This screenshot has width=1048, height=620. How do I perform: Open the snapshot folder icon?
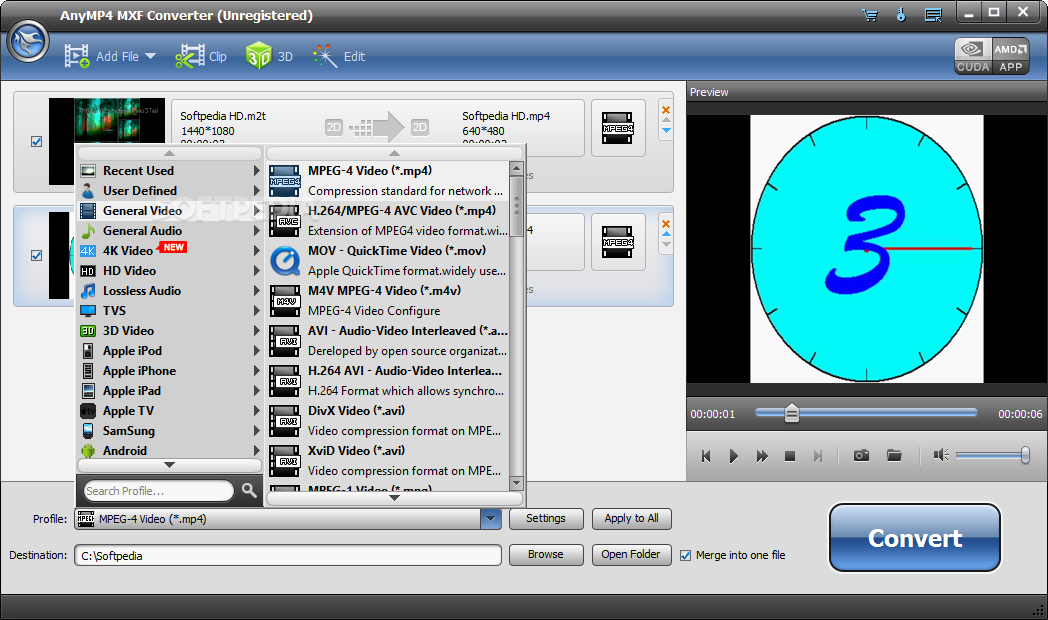(x=894, y=456)
